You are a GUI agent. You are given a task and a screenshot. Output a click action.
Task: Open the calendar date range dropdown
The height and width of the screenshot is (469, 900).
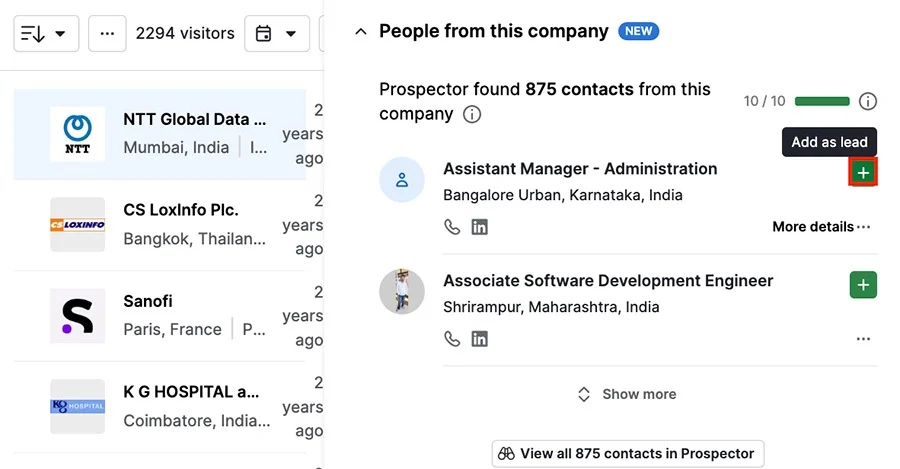(x=277, y=34)
